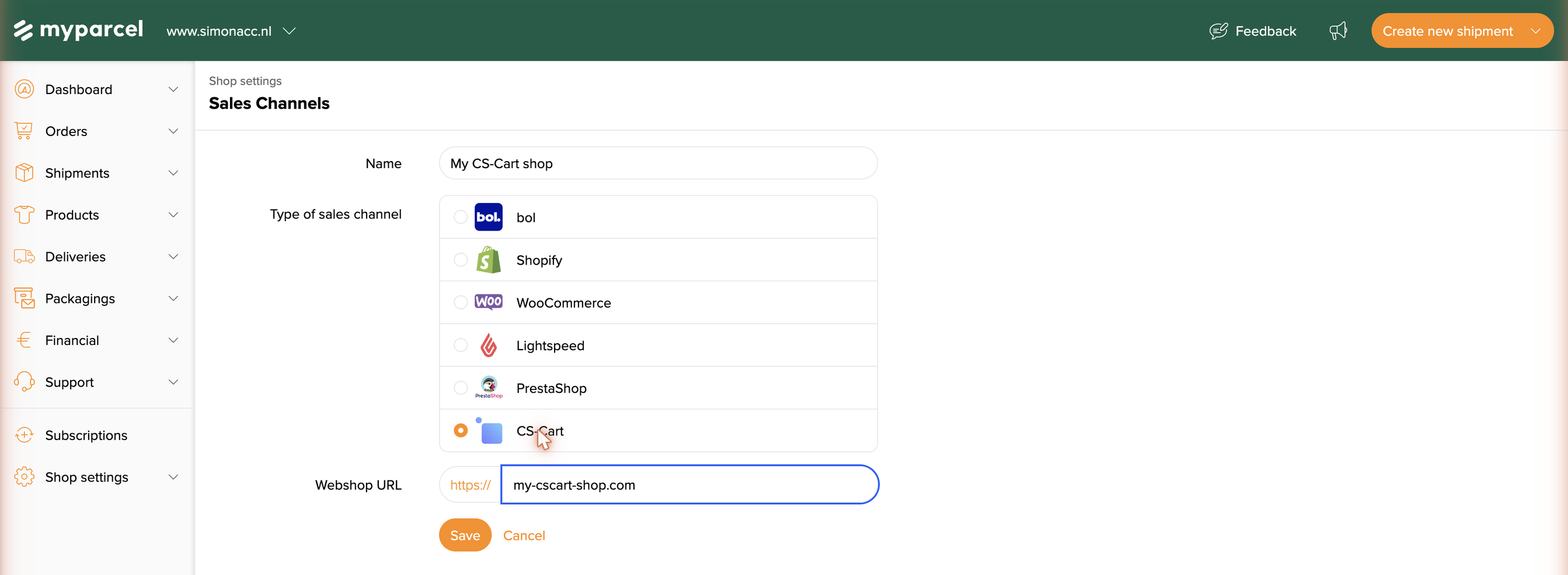
Task: Click the WooCommerce option label
Action: (563, 303)
